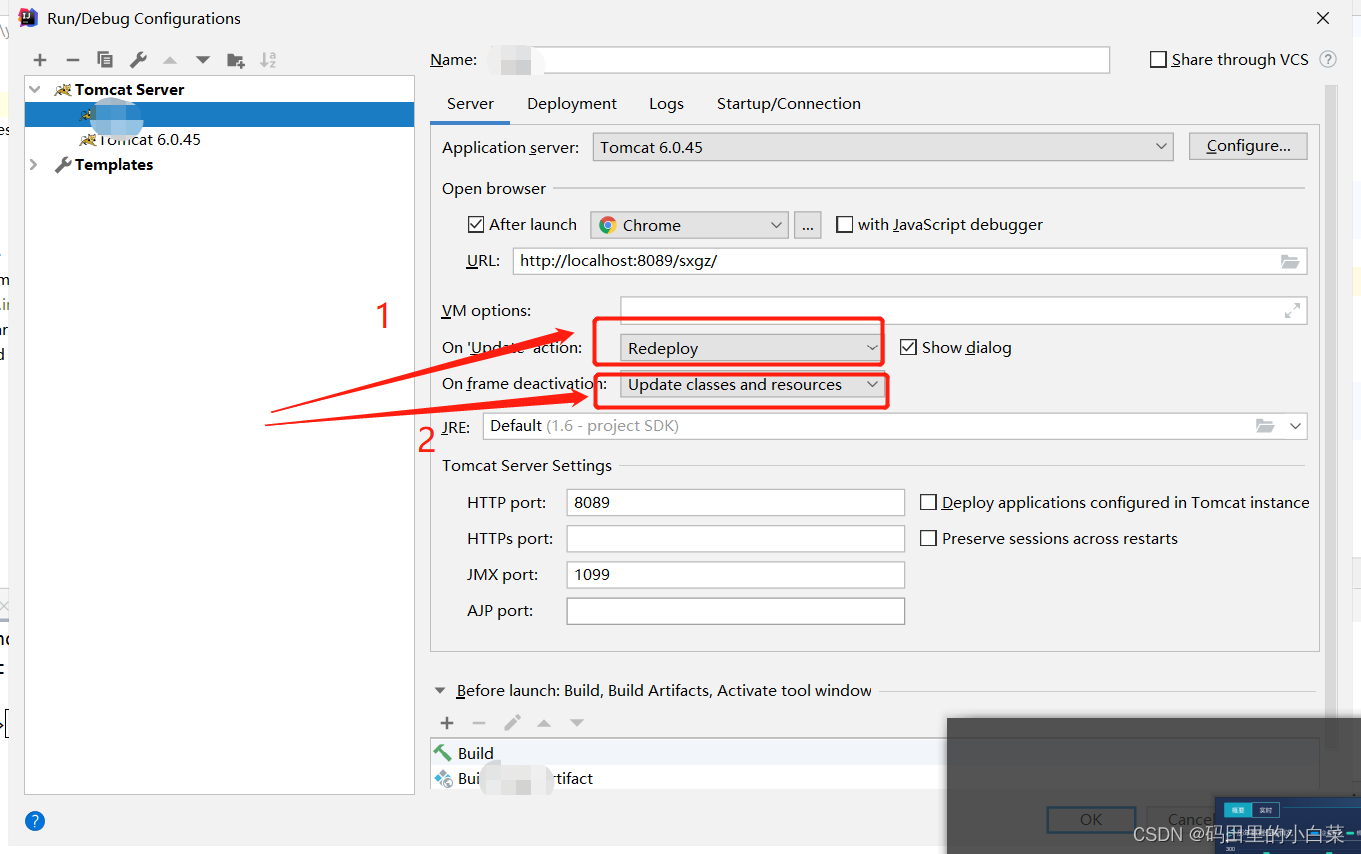The image size is (1361, 854).
Task: Open the help question mark icon
Action: [35, 821]
